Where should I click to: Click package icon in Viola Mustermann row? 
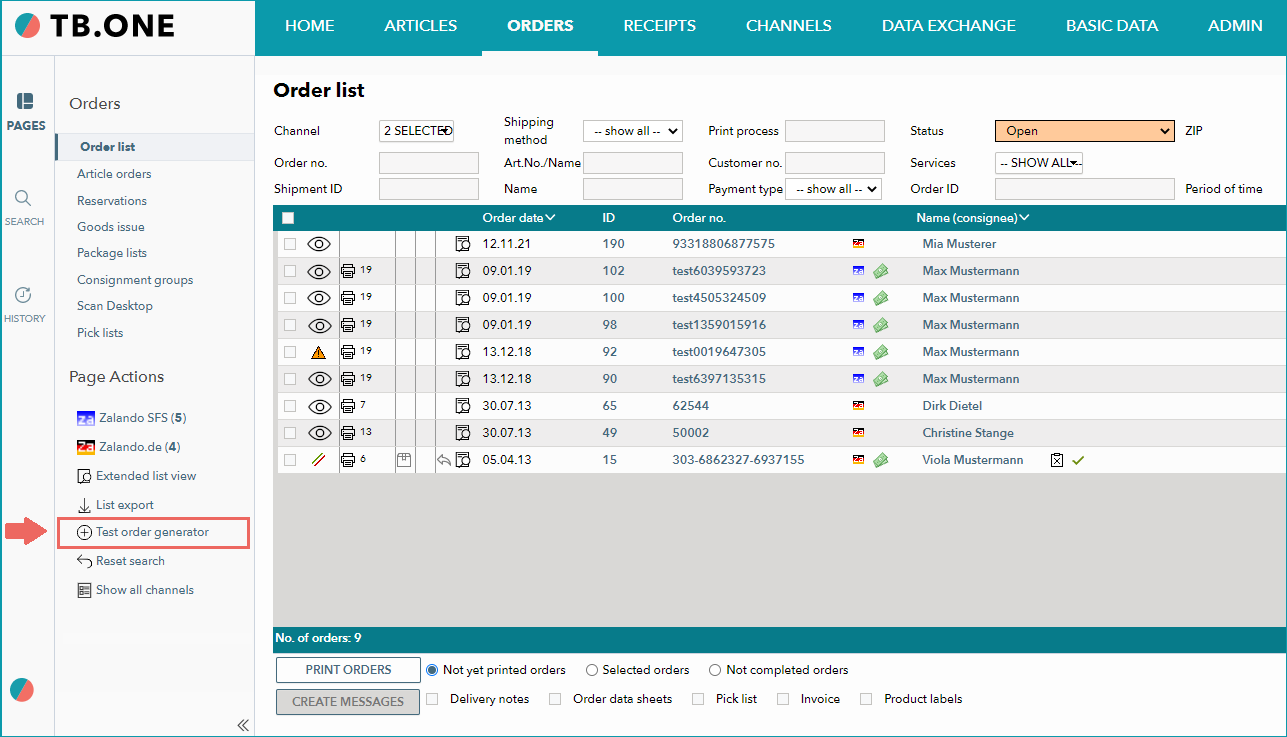click(x=405, y=460)
